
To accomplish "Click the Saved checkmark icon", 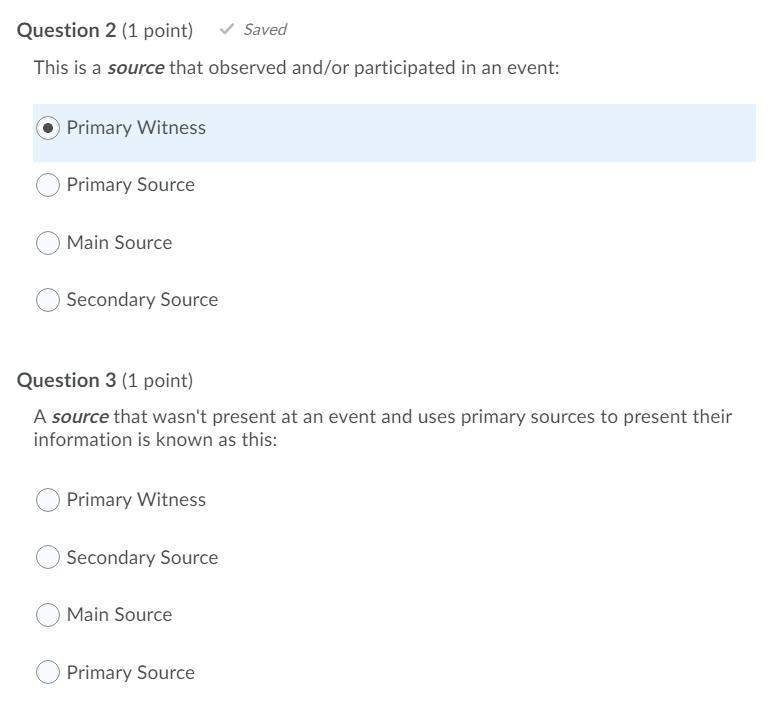I will pyautogui.click(x=227, y=29).
